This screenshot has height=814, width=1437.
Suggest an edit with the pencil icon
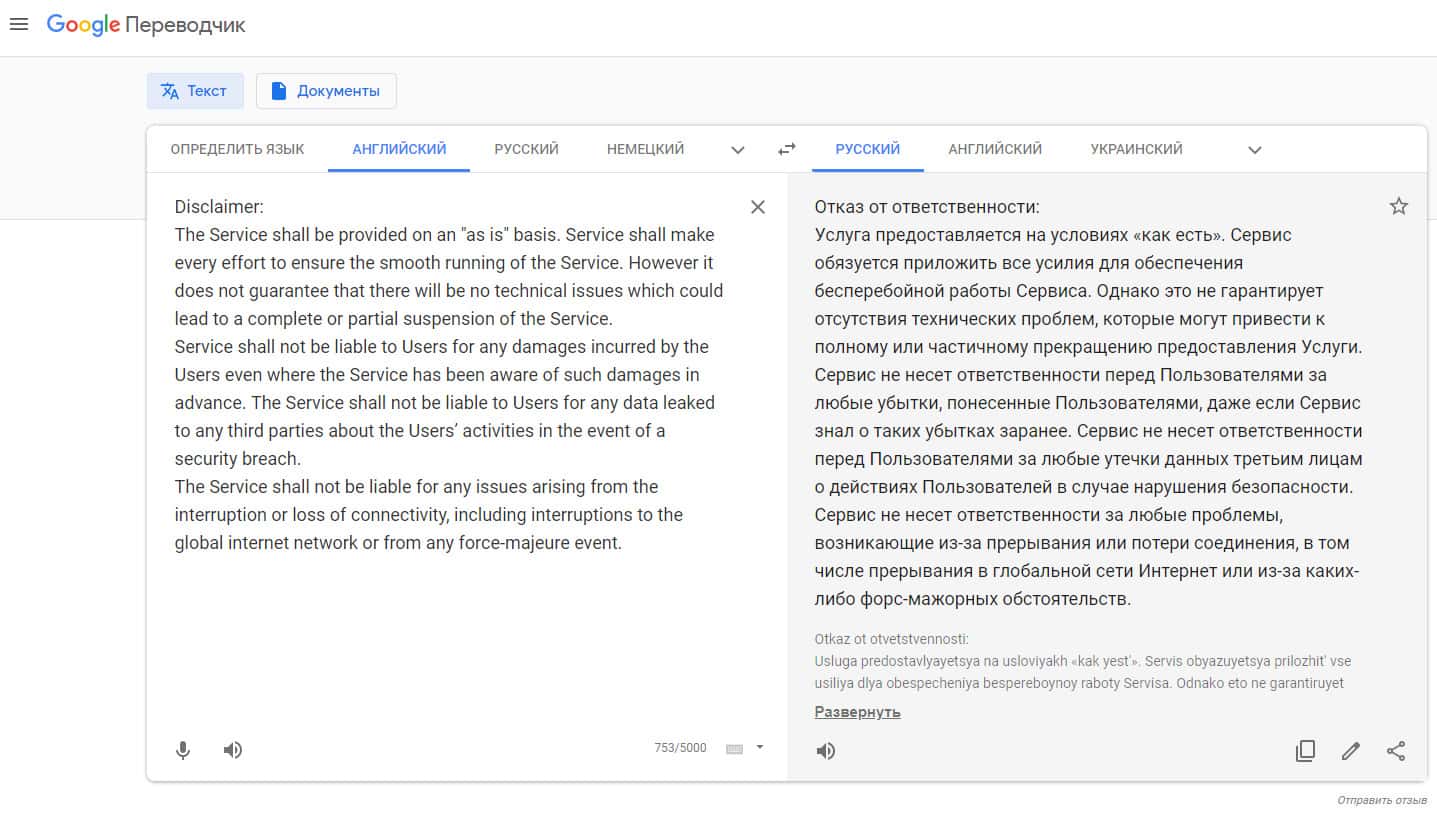pyautogui.click(x=1351, y=751)
